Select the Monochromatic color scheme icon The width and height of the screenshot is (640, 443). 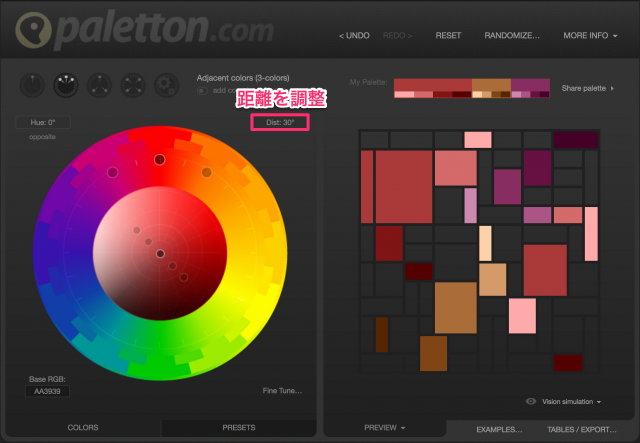click(x=32, y=85)
